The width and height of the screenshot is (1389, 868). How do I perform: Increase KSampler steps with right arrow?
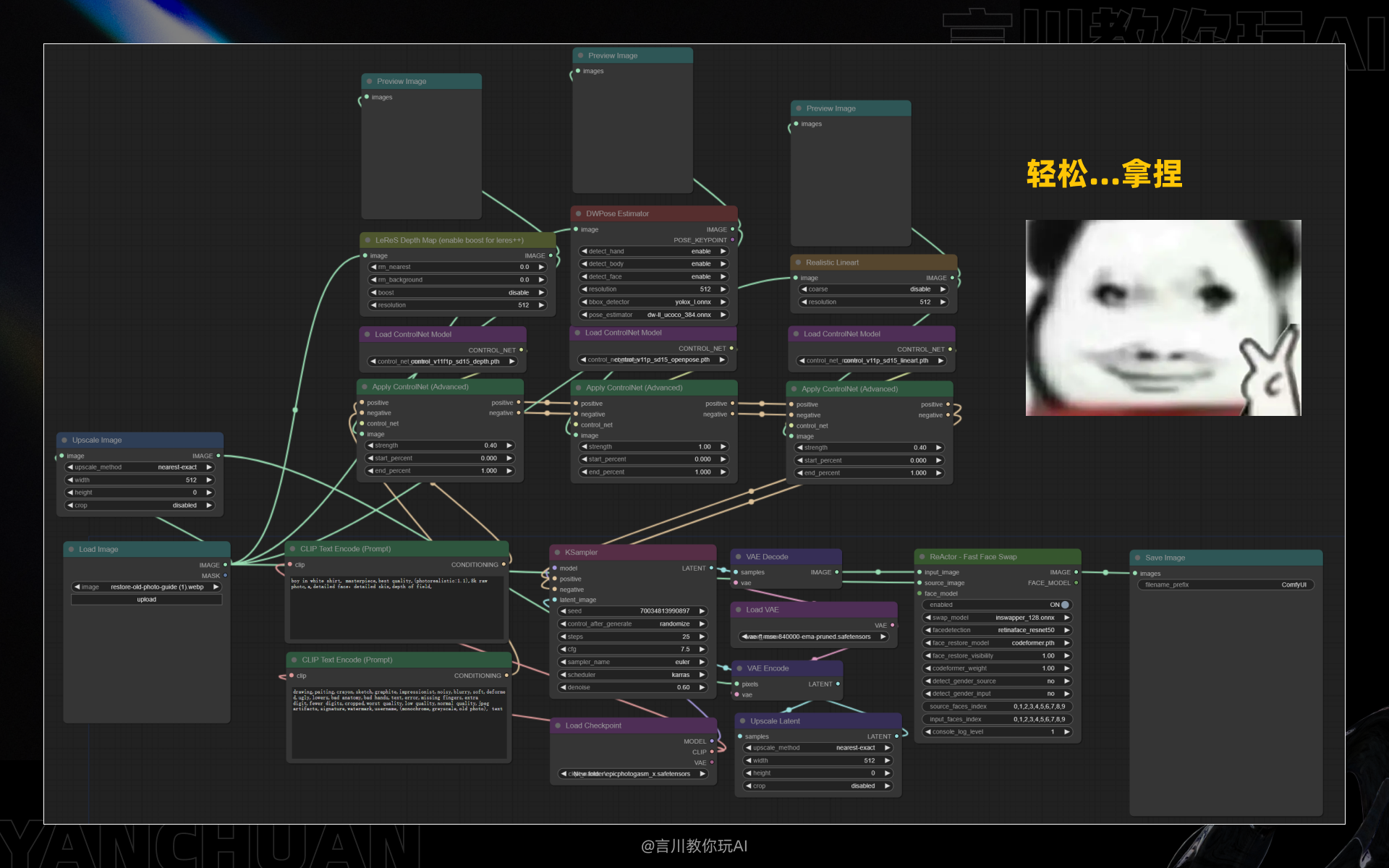[x=702, y=637]
